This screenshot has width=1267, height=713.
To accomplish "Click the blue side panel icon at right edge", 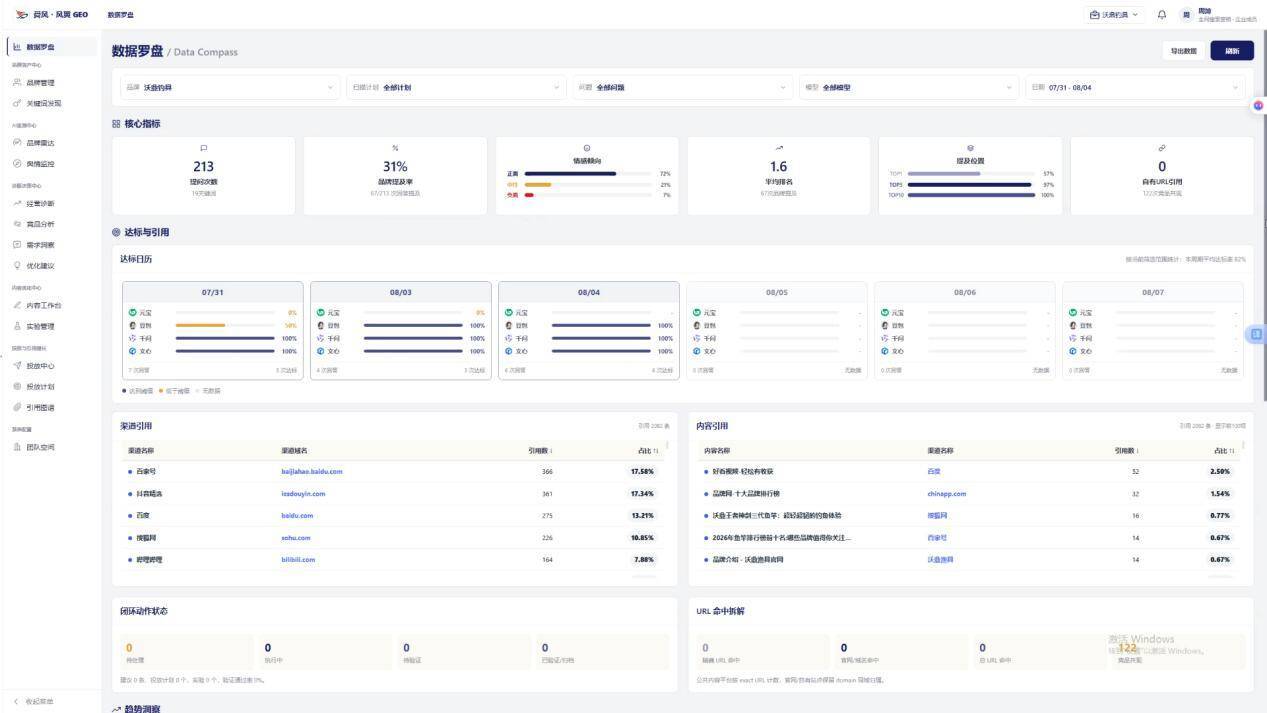I will pyautogui.click(x=1257, y=334).
